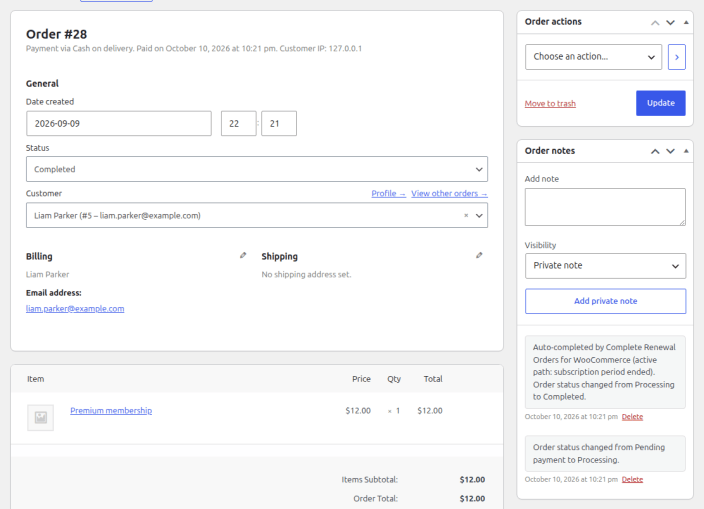The height and width of the screenshot is (509, 704).
Task: Open the Premium membership product thumbnail
Action: pyautogui.click(x=40, y=417)
